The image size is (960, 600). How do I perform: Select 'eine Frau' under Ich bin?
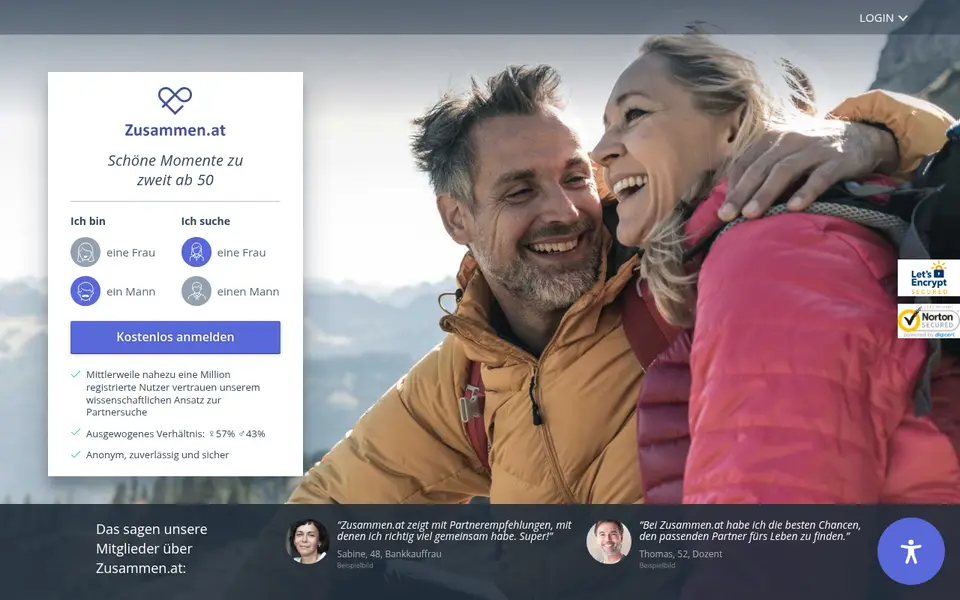[x=113, y=252]
